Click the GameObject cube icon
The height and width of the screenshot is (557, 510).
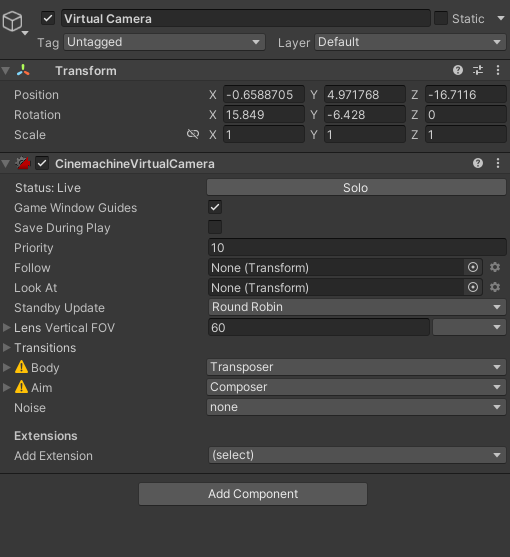12,21
